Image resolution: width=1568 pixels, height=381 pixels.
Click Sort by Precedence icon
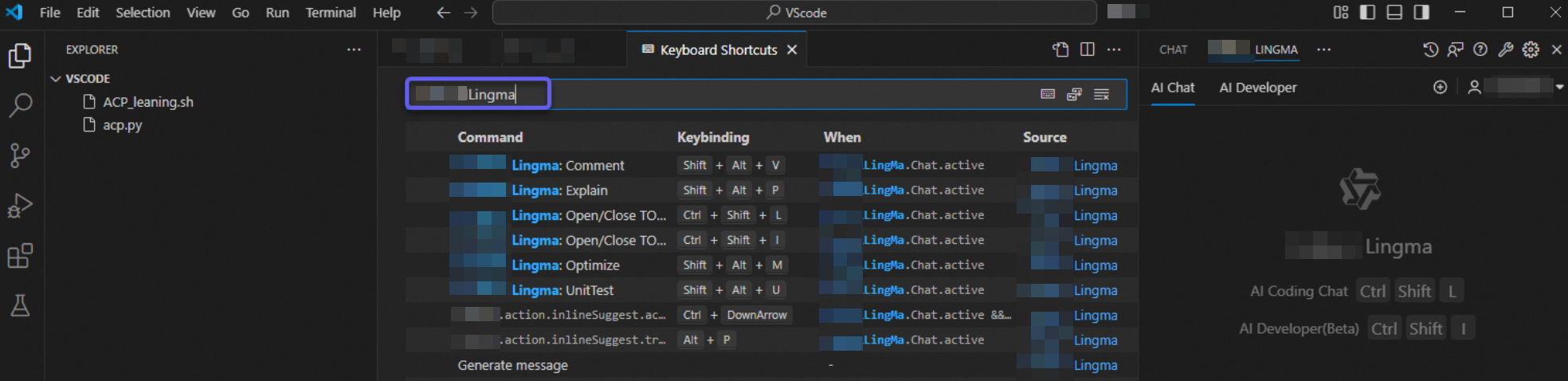1074,94
